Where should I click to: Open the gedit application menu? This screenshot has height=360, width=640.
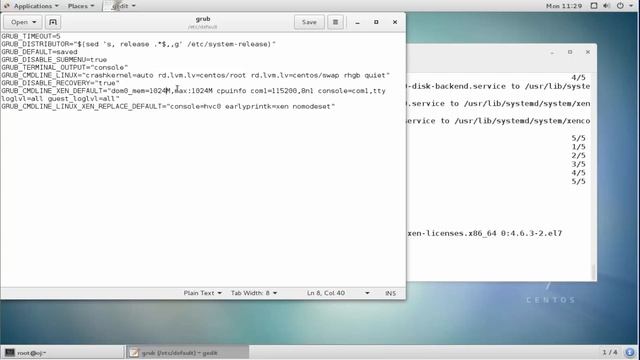121,6
